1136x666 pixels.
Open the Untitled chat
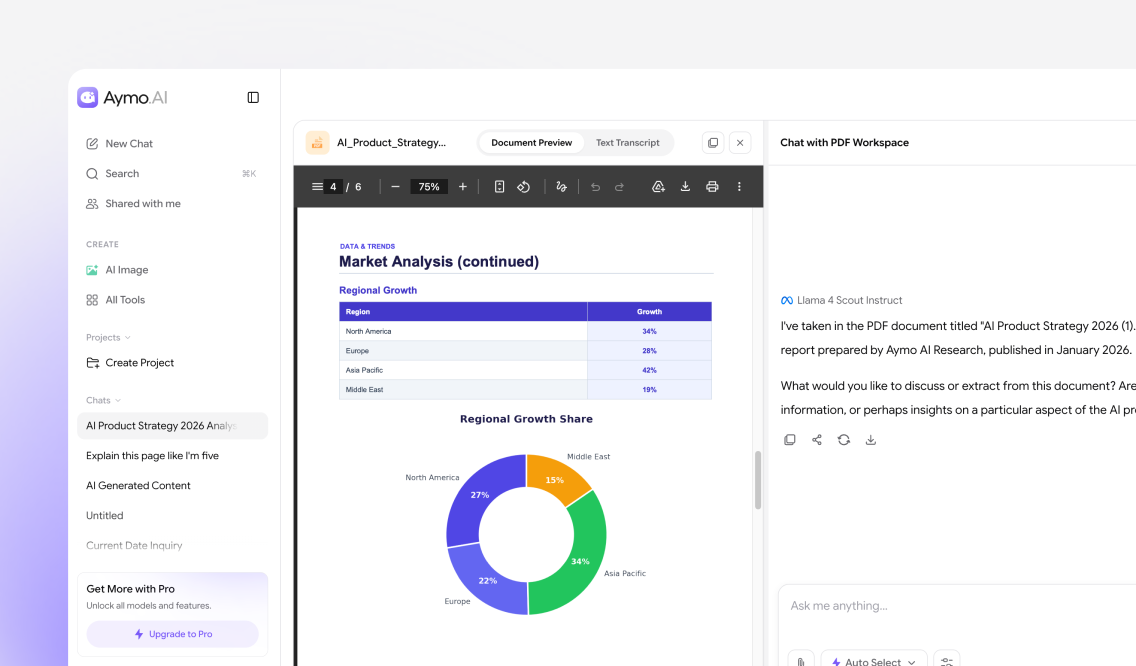coord(105,515)
